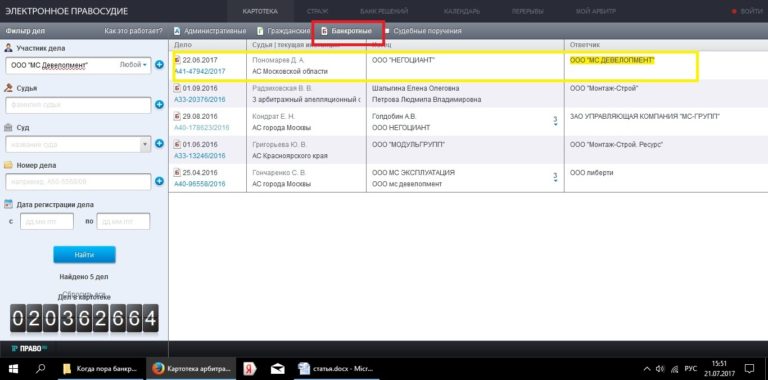The image size is (768, 380).
Task: Add another participant with plus icon
Action: (x=159, y=65)
